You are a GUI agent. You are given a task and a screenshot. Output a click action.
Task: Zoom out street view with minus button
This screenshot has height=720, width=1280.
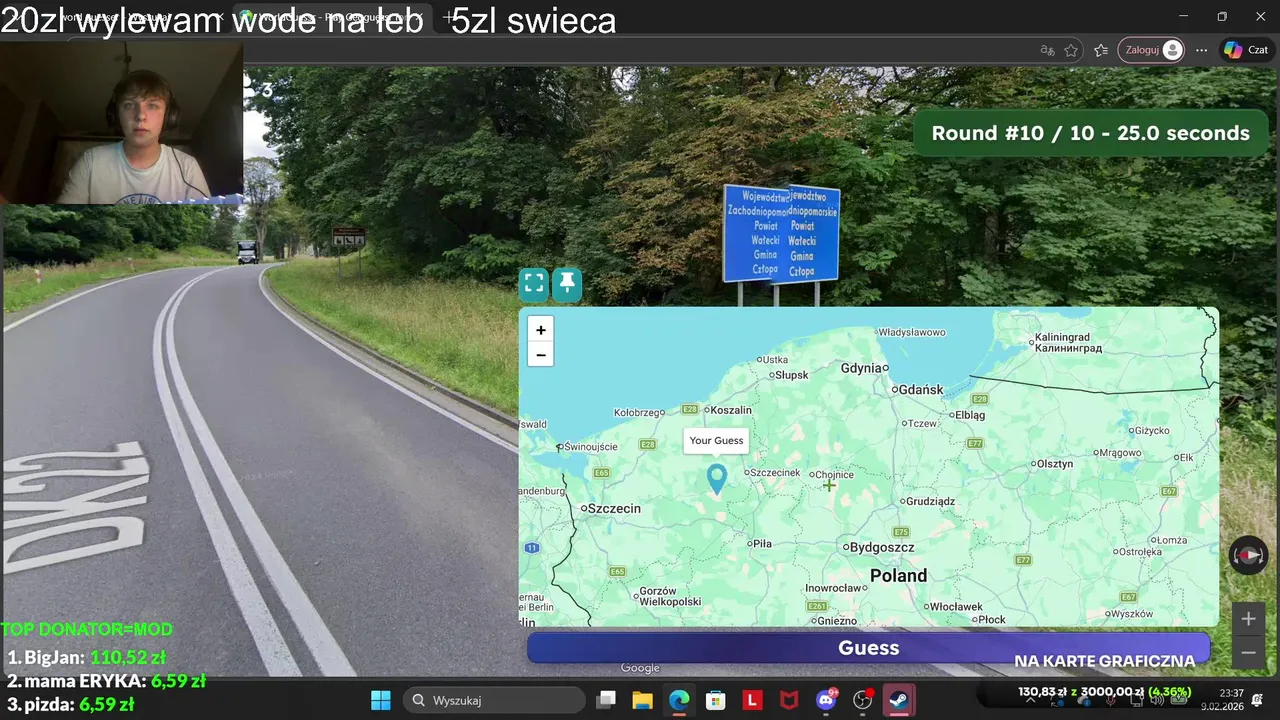[1248, 653]
